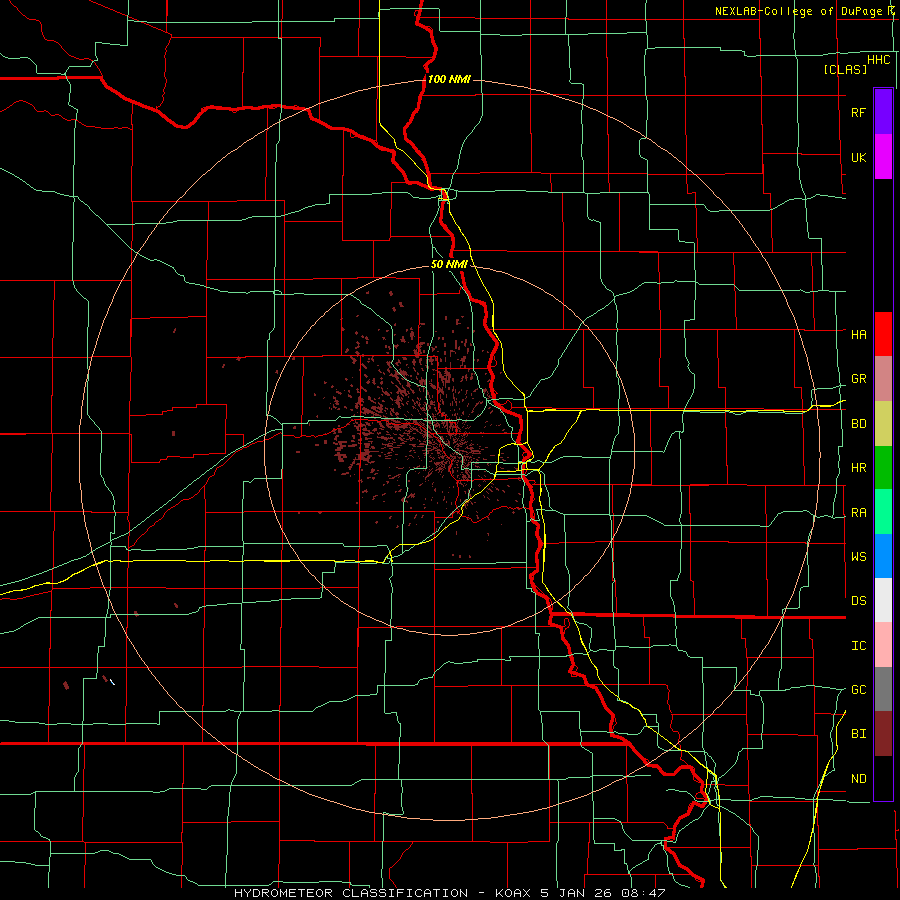The width and height of the screenshot is (900, 900).
Task: Click the gray GC legend swatch
Action: tap(883, 689)
